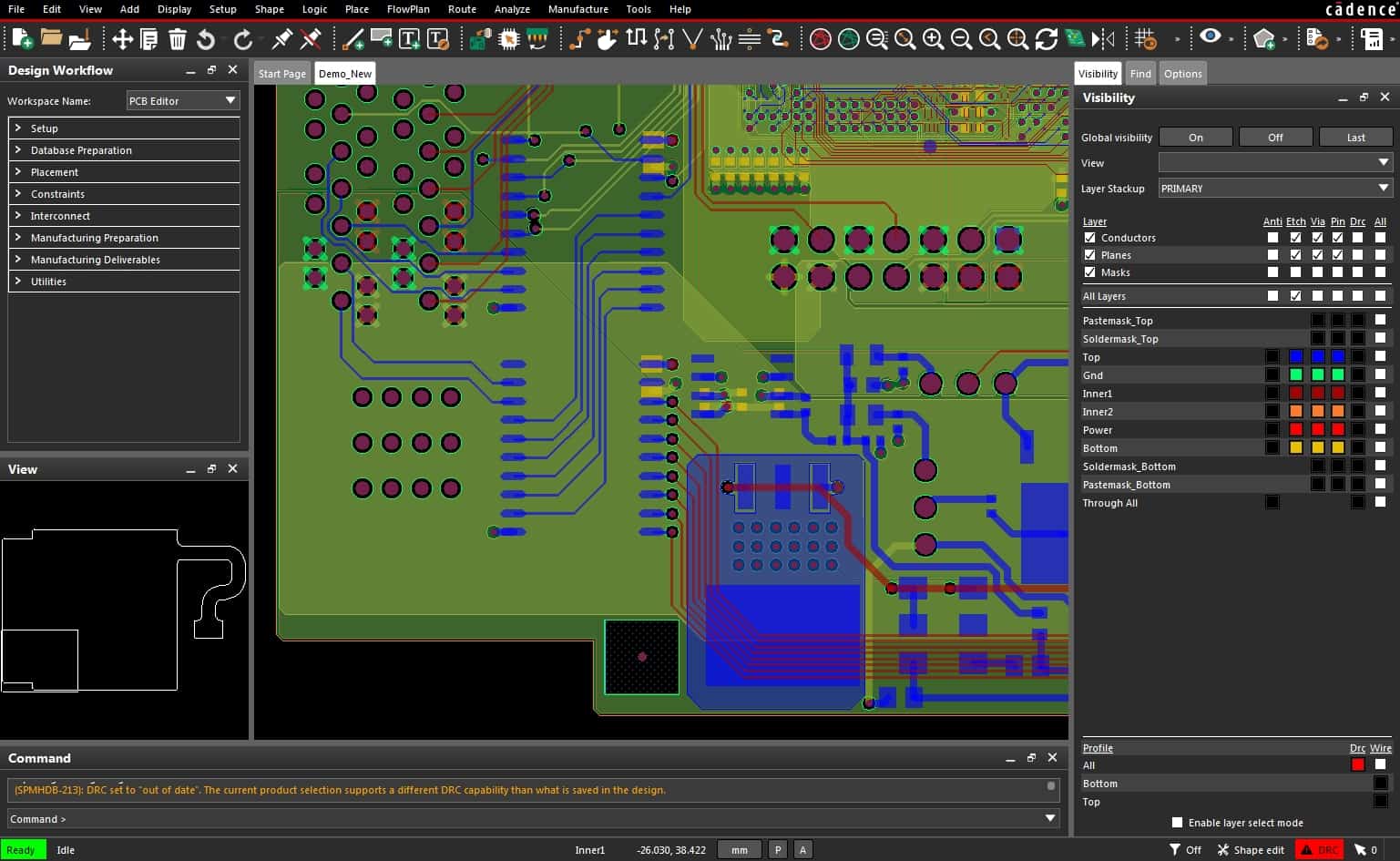The height and width of the screenshot is (861, 1400).
Task: Click the red DRC status button
Action: (x=1318, y=849)
